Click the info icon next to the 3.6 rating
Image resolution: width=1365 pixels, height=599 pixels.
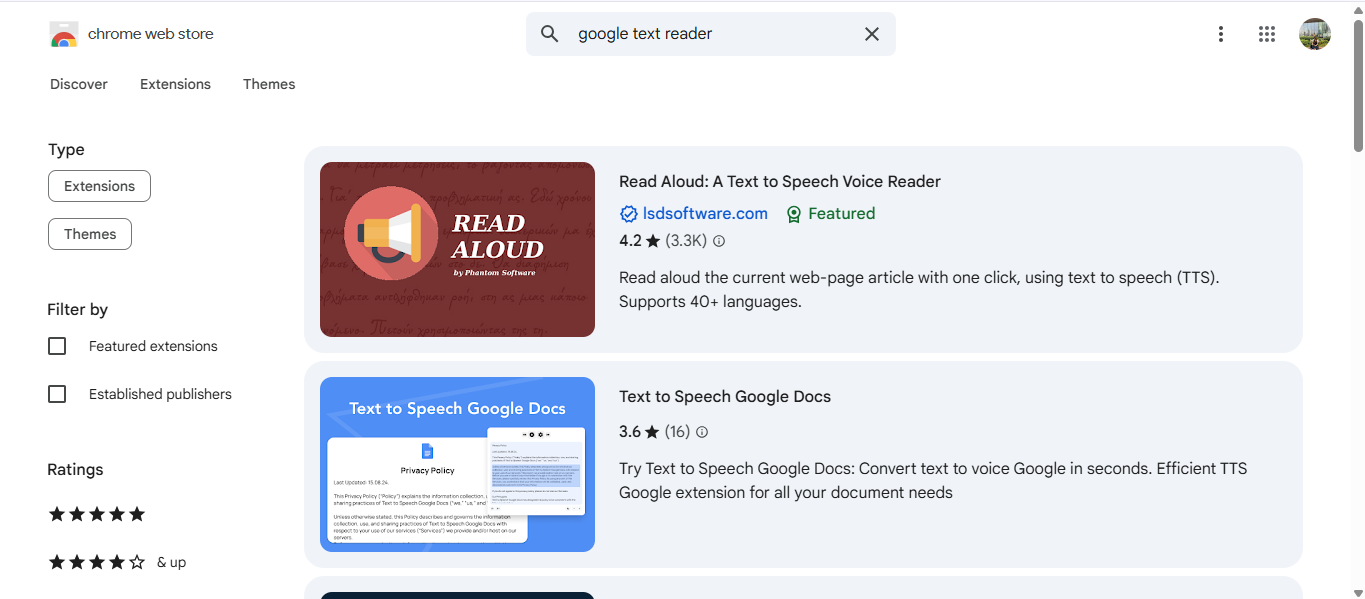click(x=701, y=431)
